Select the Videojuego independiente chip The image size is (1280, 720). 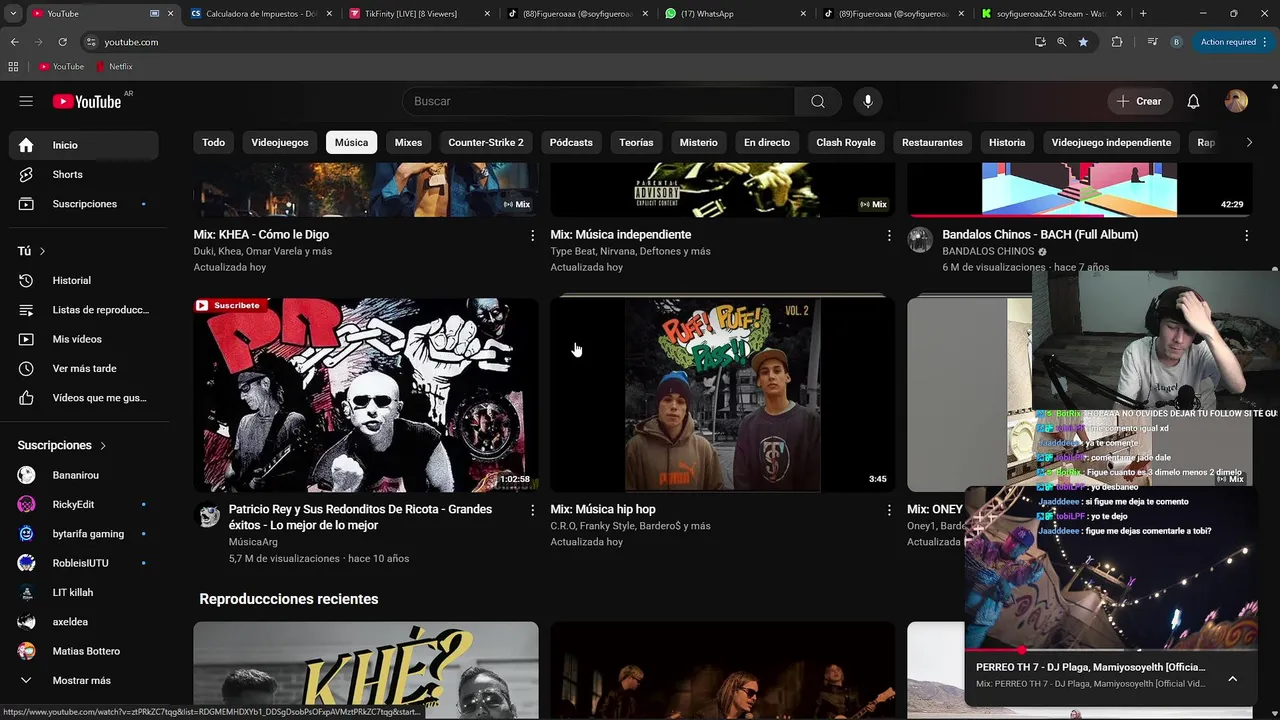click(x=1111, y=142)
